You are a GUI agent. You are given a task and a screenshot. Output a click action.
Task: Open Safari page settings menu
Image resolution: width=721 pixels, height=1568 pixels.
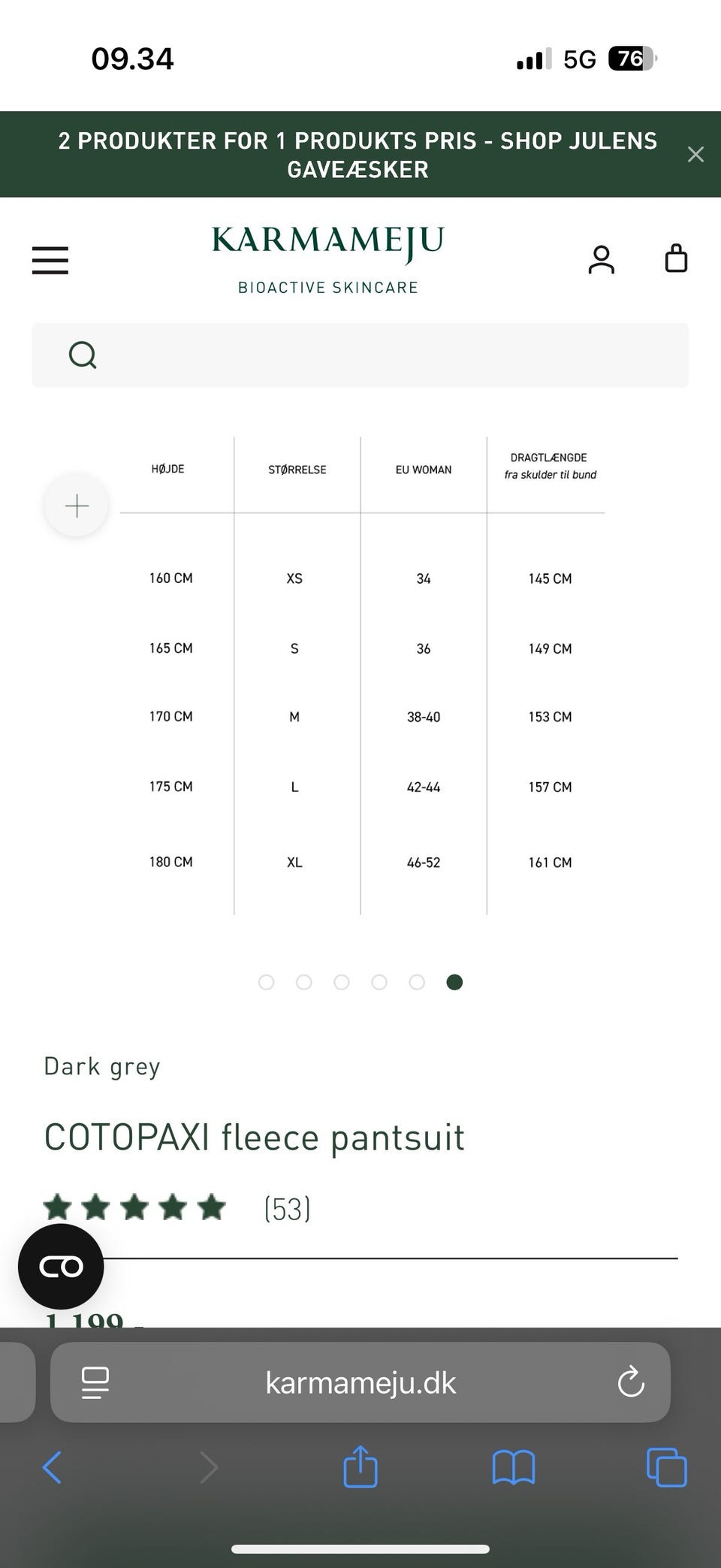[95, 1382]
